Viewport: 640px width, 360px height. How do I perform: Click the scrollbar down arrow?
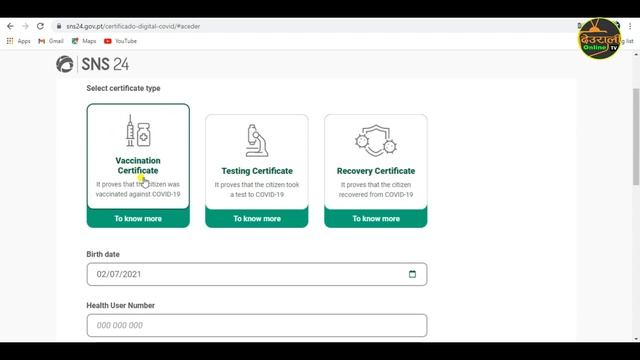click(x=636, y=339)
